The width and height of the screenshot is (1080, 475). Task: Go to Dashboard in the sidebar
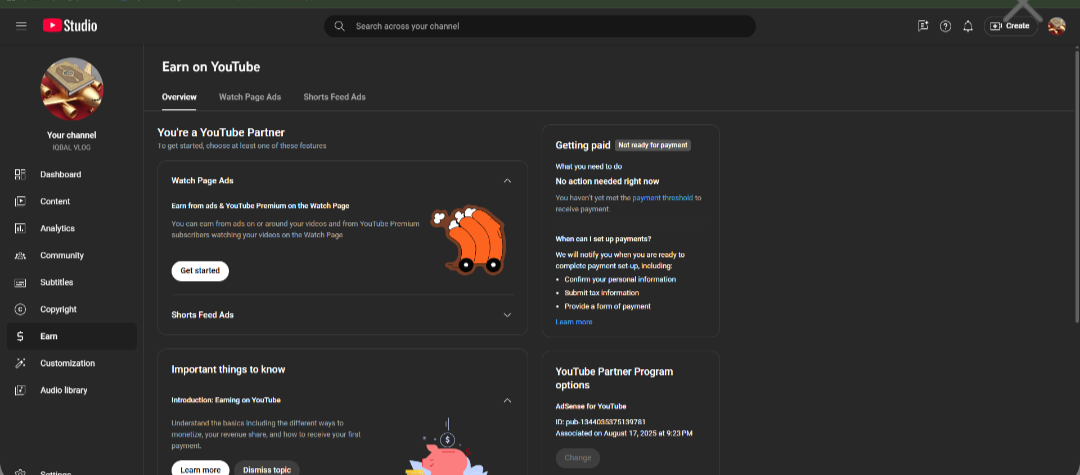(x=60, y=175)
